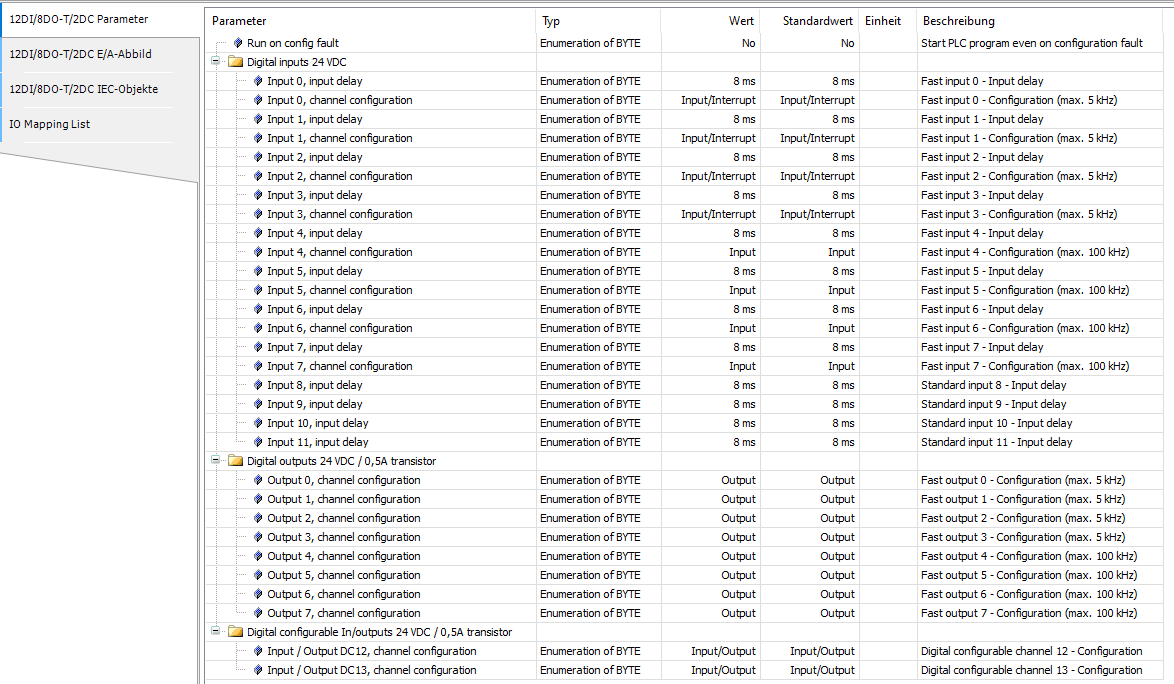Collapse the Digital configurable In/outputs group

215,632
